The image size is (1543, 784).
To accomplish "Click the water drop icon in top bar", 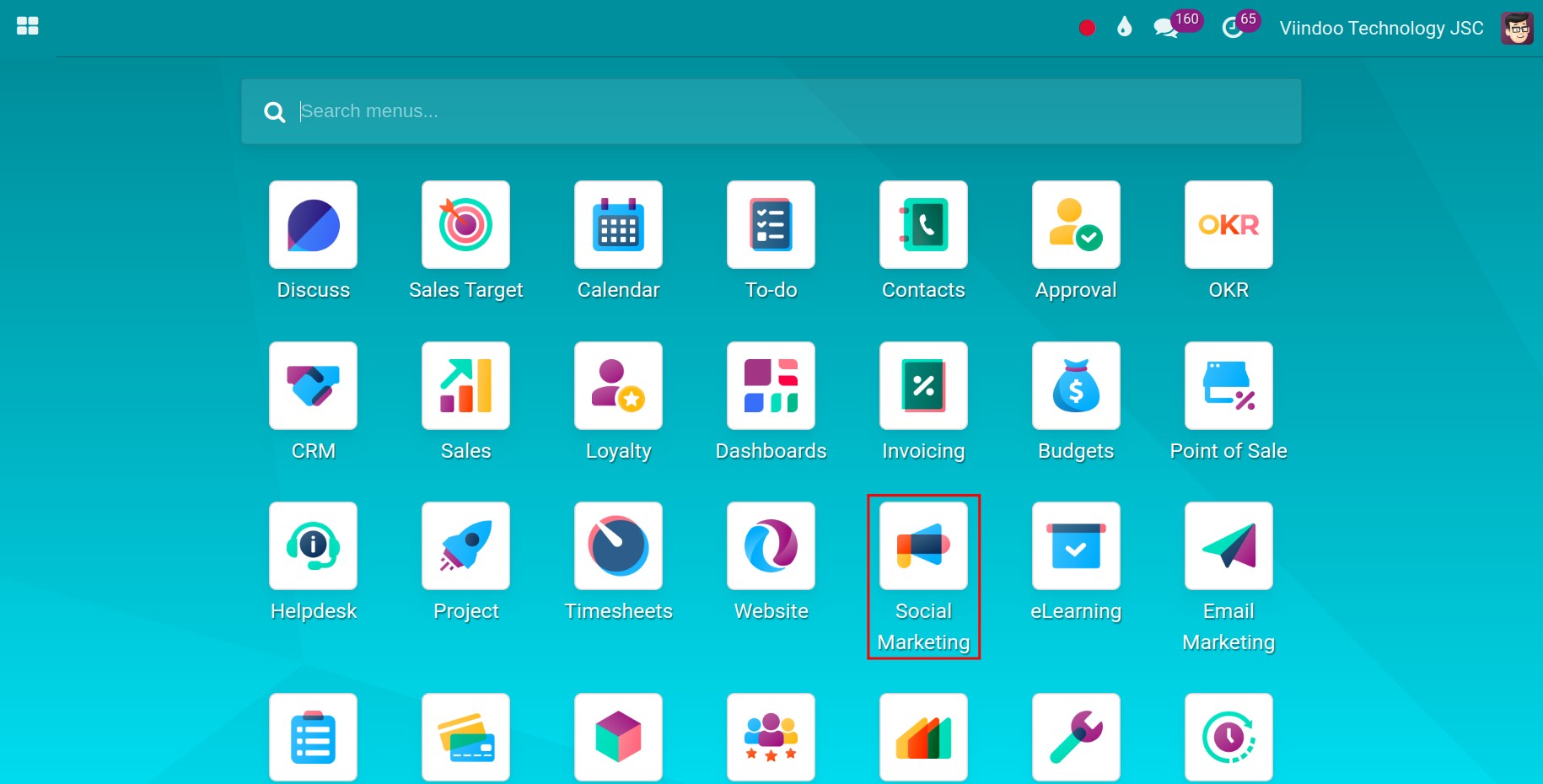I will click(1124, 27).
